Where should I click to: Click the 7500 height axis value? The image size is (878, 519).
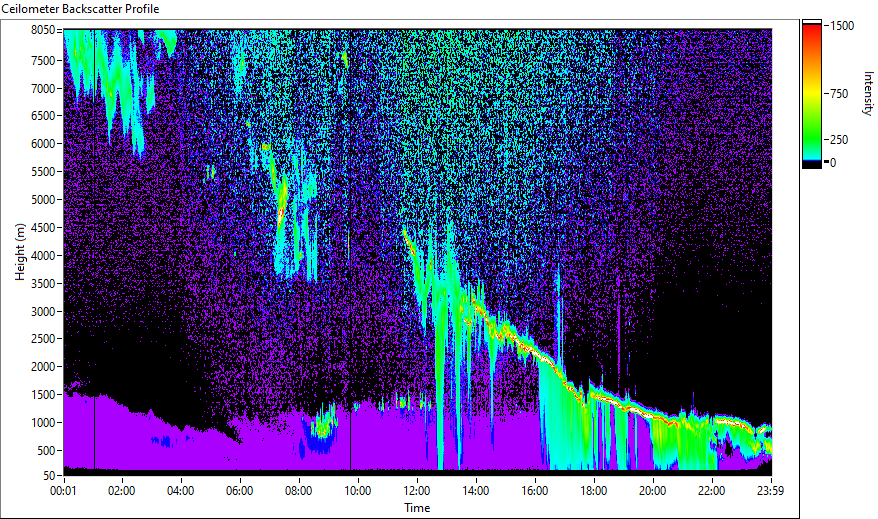(x=43, y=60)
